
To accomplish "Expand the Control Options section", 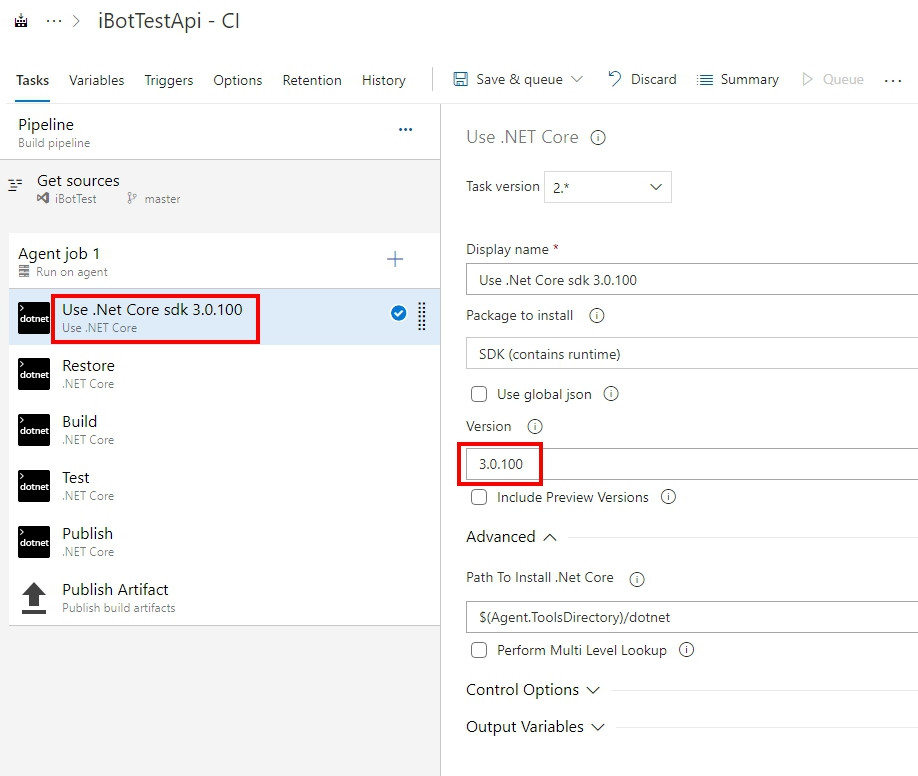I will 533,690.
